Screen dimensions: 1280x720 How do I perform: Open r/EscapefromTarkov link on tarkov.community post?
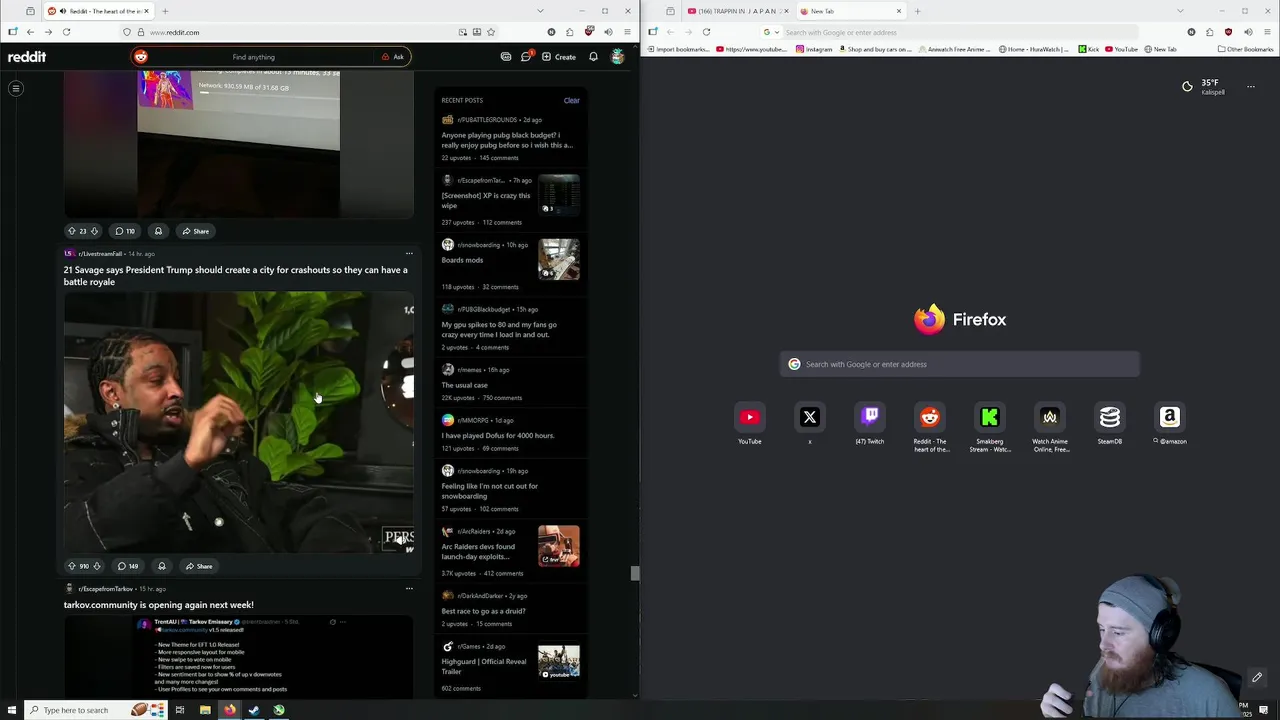[x=105, y=589]
